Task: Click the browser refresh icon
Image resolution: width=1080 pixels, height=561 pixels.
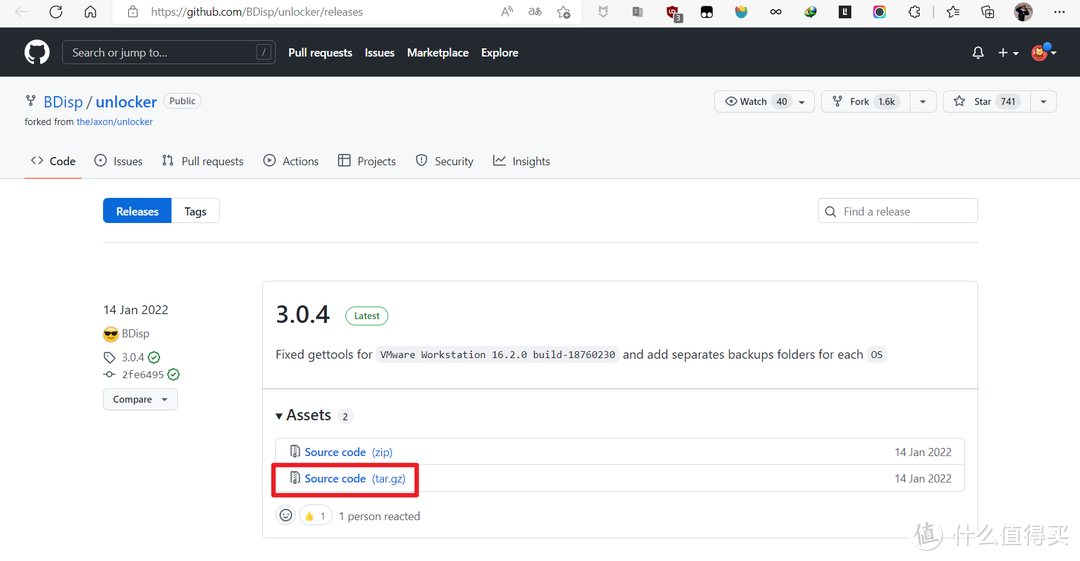Action: [x=56, y=12]
